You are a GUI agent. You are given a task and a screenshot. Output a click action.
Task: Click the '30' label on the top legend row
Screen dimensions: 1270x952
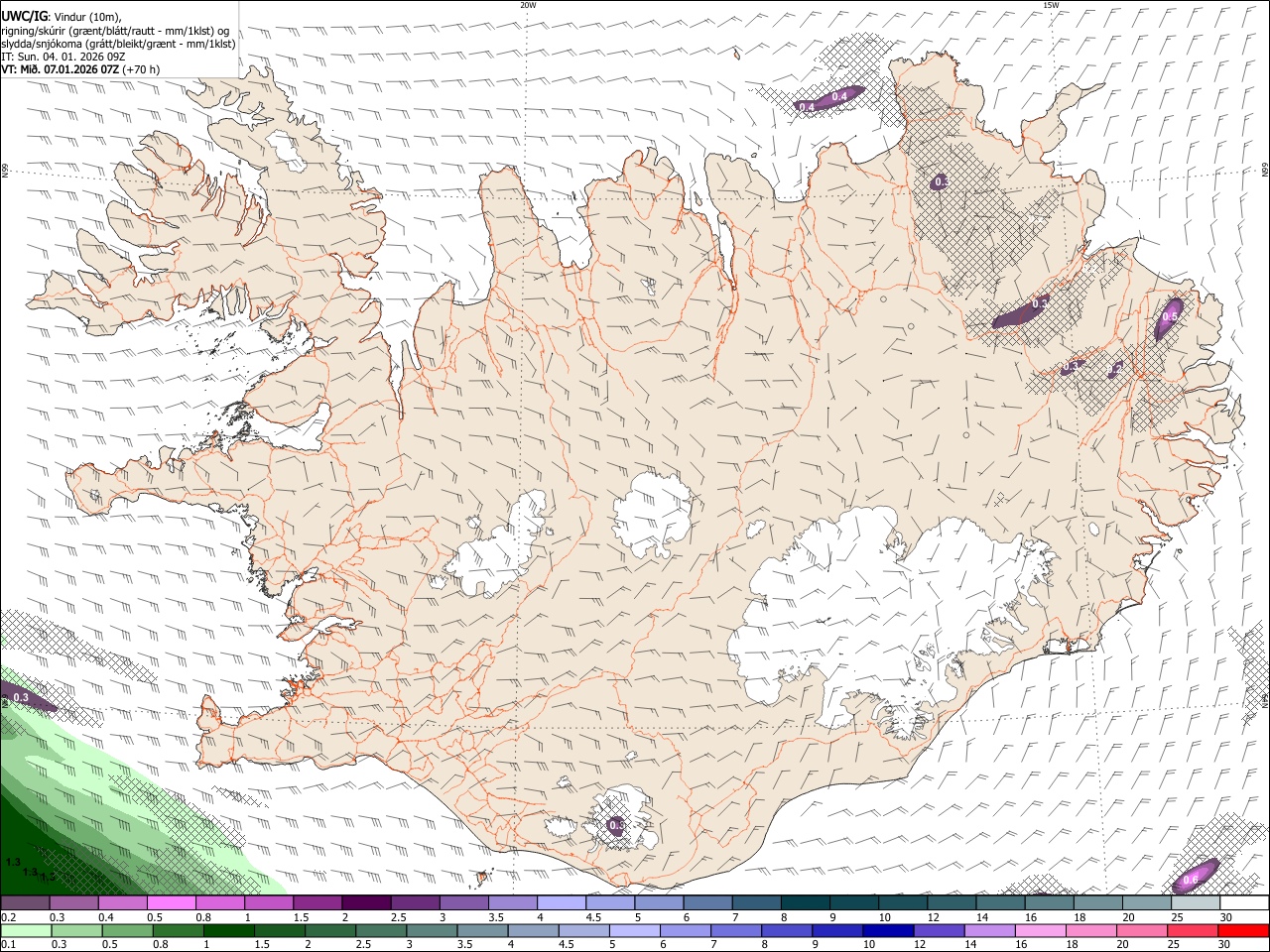click(x=1225, y=917)
